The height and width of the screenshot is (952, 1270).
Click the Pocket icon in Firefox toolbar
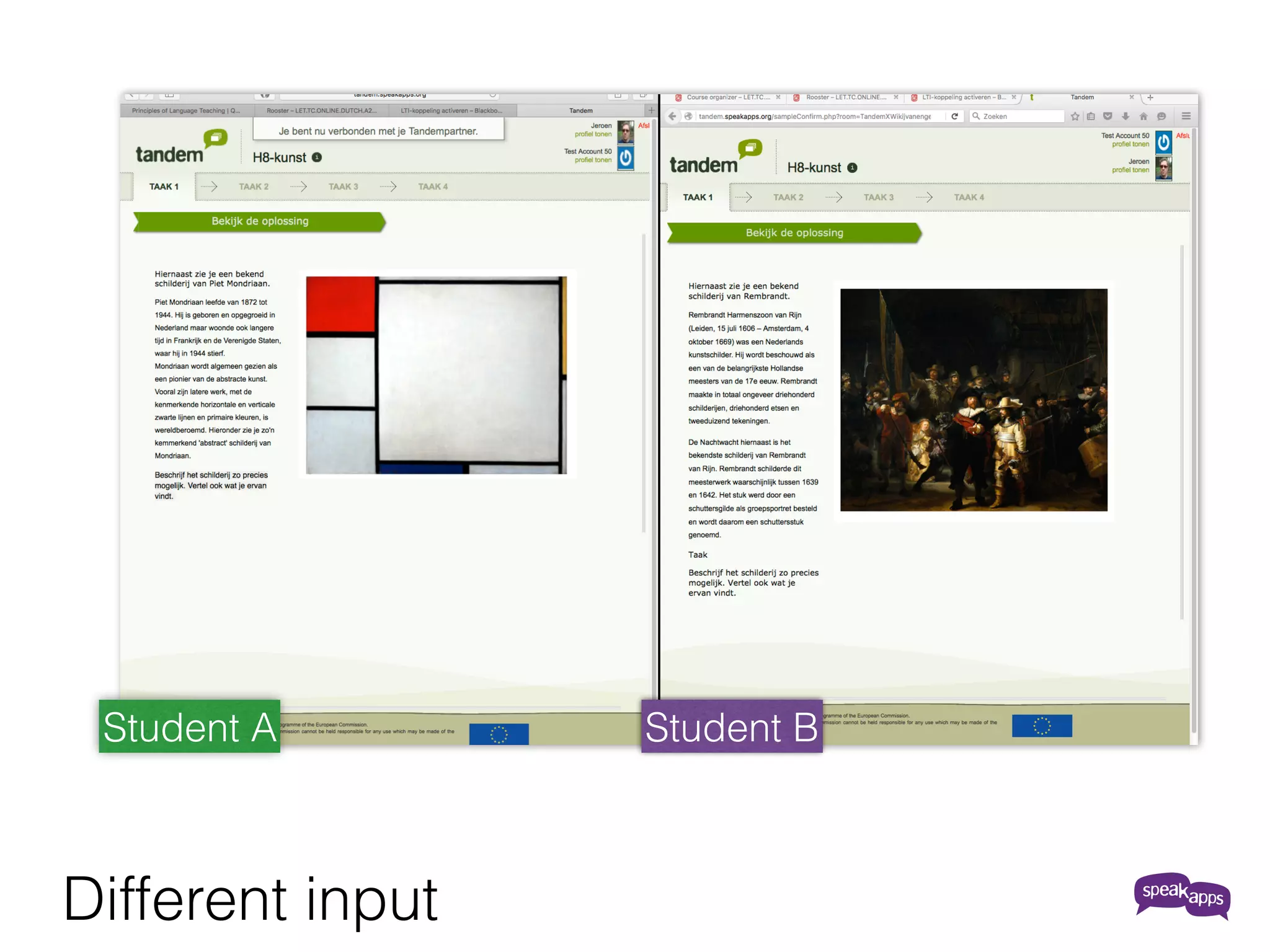(x=1108, y=117)
